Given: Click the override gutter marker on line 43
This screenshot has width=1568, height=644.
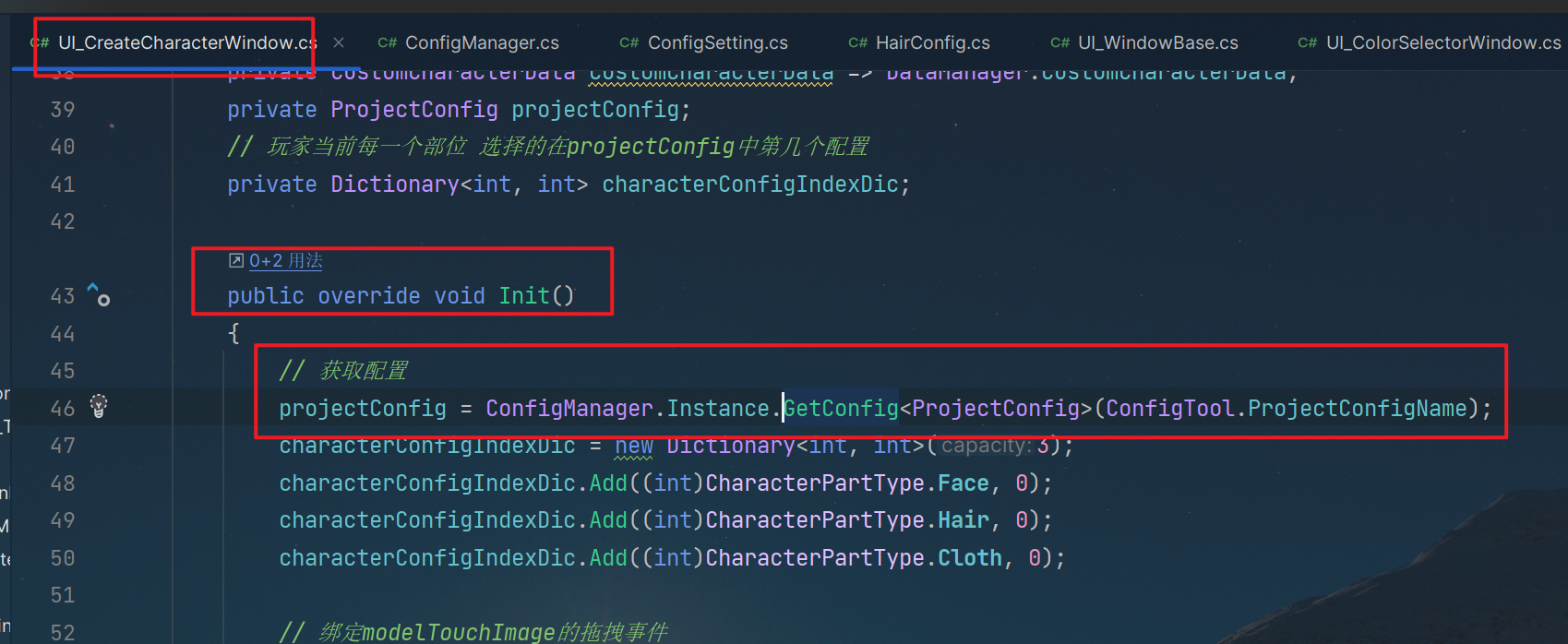Looking at the screenshot, I should tap(98, 294).
